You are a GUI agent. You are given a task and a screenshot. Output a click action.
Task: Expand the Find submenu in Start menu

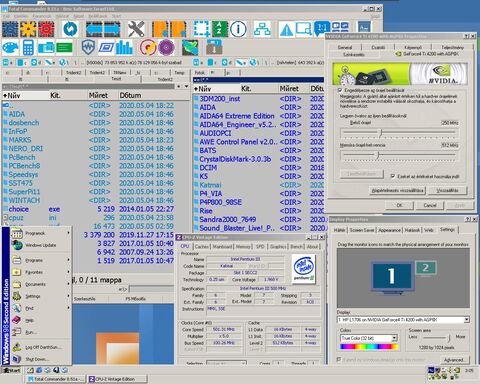(41, 308)
